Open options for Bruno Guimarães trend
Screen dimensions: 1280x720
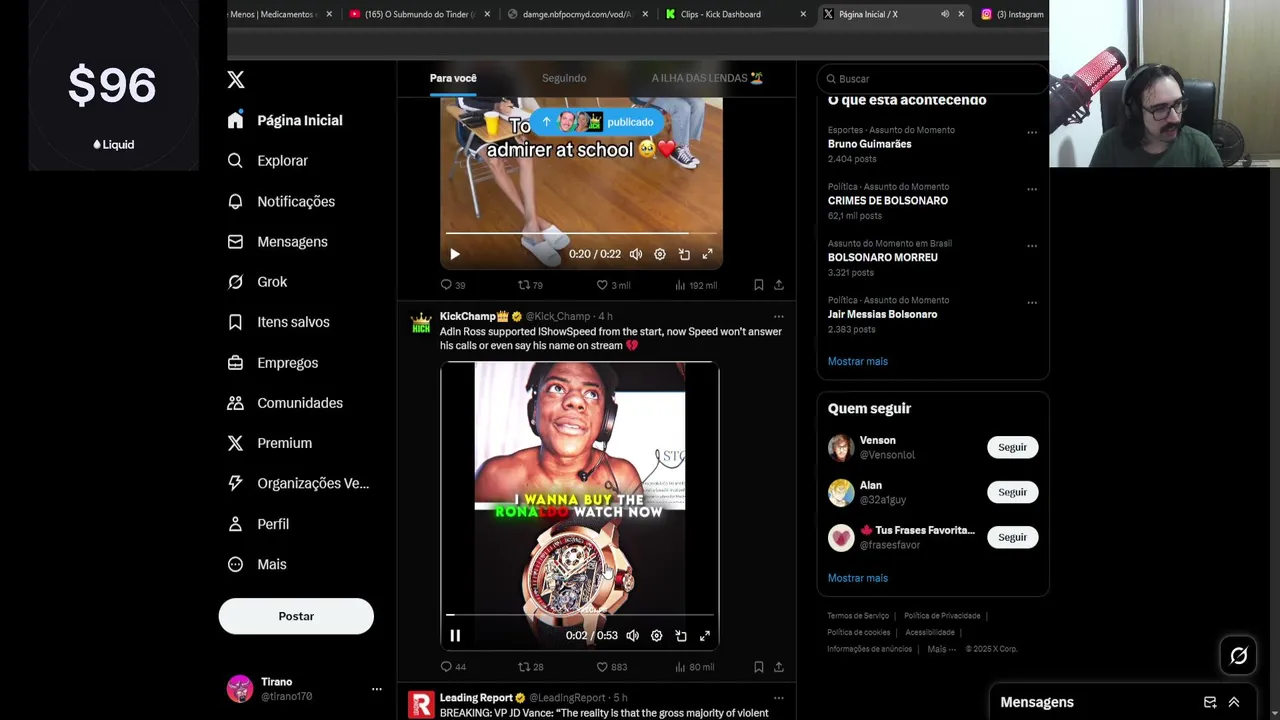tap(1032, 132)
